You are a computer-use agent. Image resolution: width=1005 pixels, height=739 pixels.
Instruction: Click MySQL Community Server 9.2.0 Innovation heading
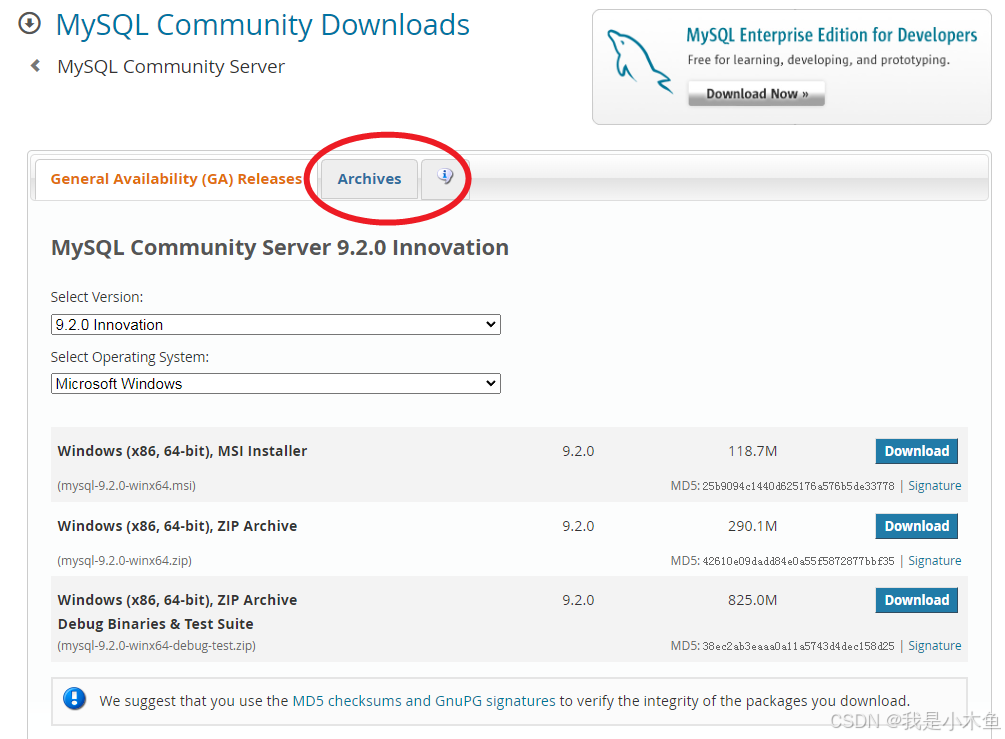[279, 247]
